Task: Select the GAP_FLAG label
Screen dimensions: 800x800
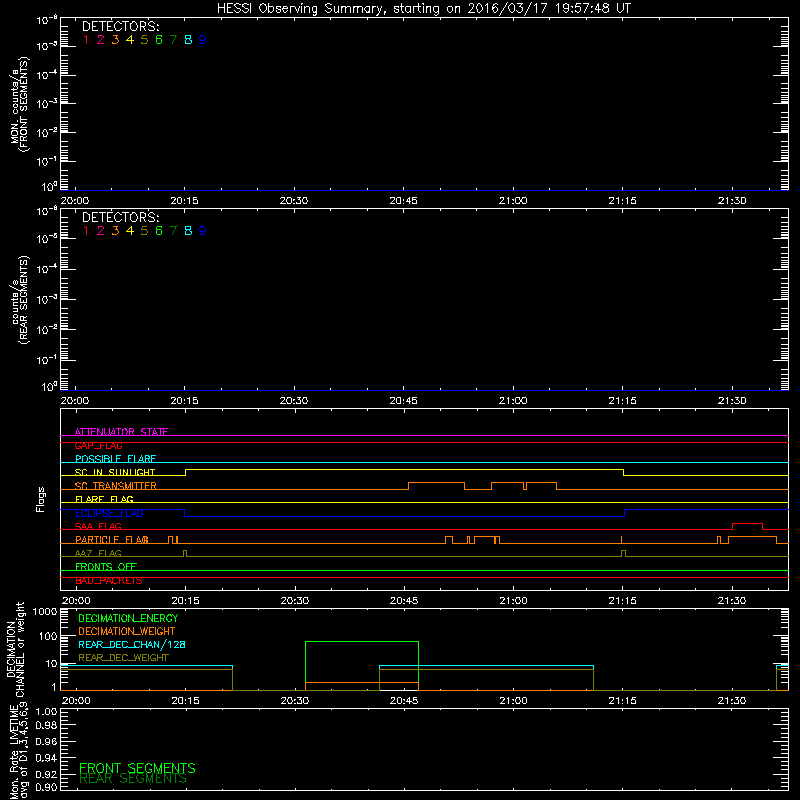Action: pos(99,446)
